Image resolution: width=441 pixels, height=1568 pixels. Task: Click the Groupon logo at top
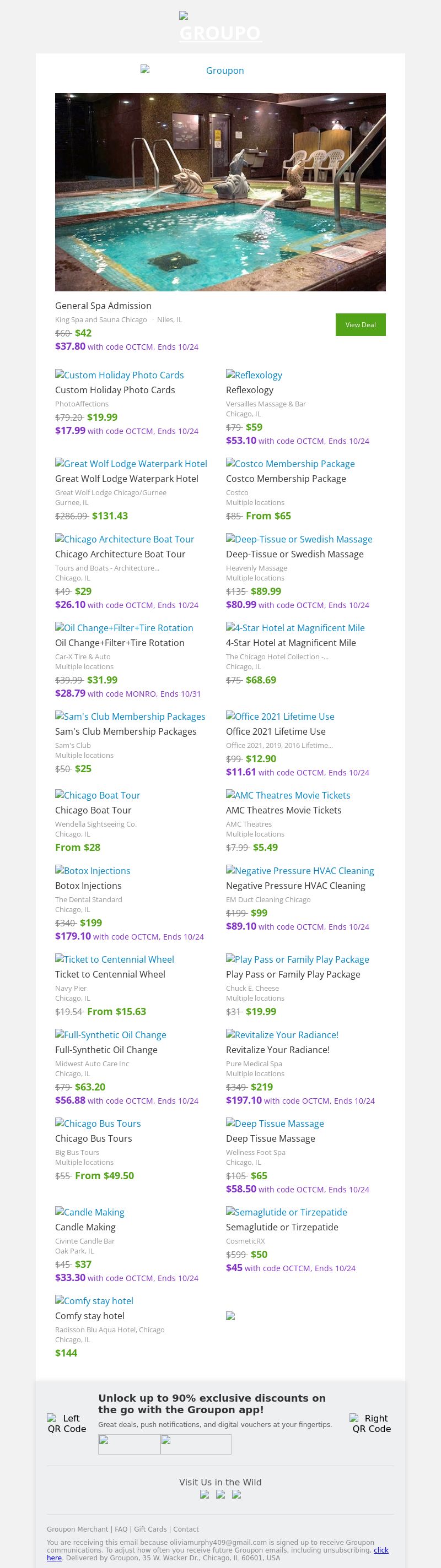(220, 27)
